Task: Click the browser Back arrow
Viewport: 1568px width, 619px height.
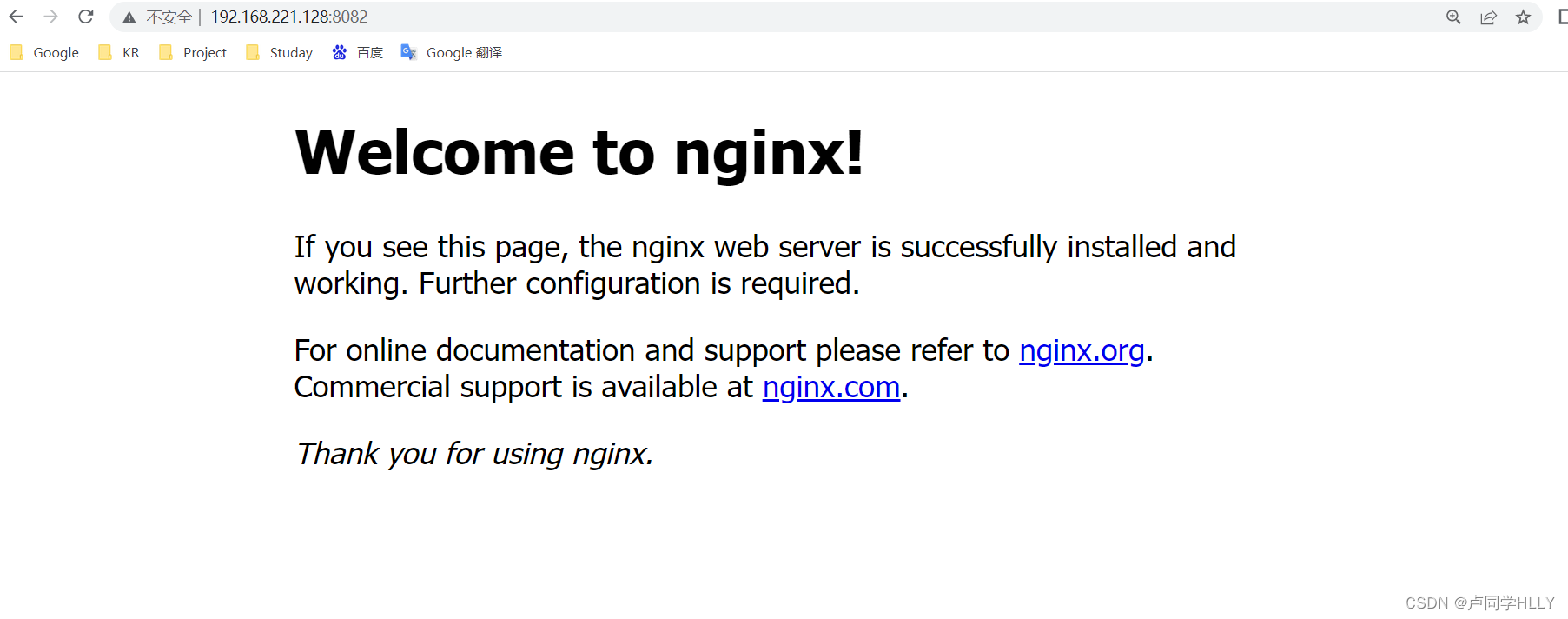Action: click(16, 17)
